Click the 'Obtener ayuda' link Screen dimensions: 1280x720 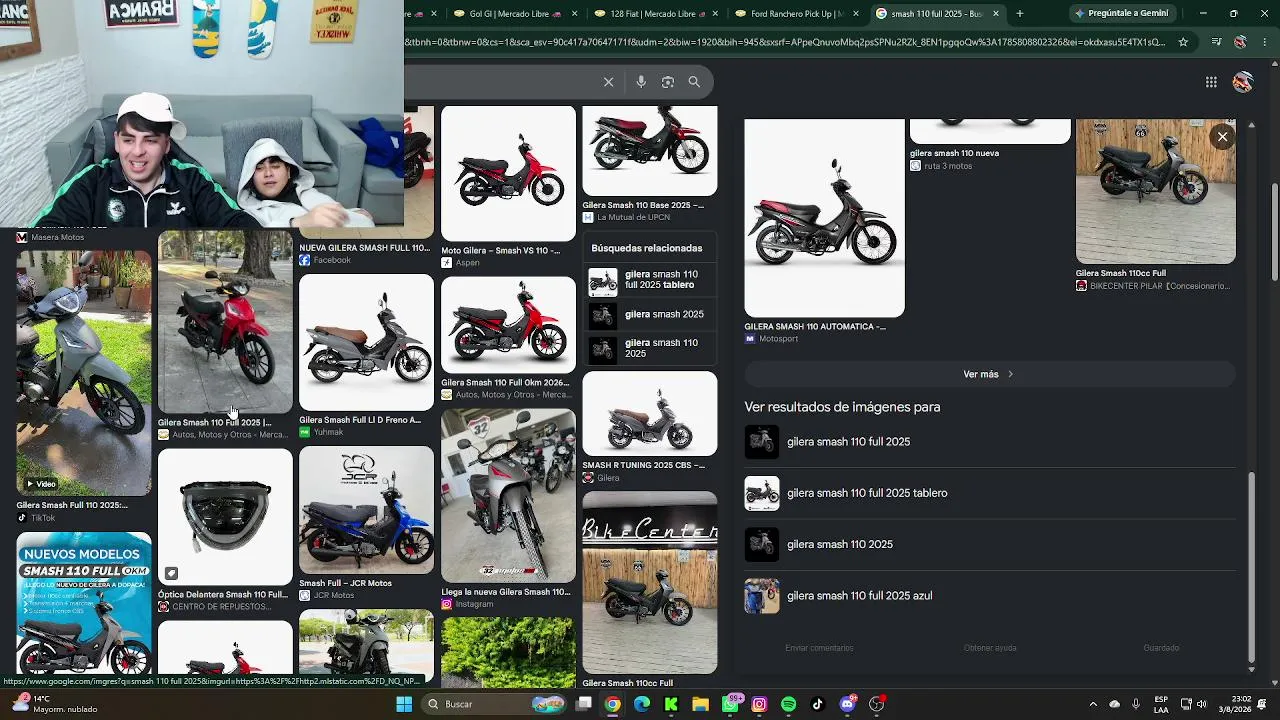point(990,648)
